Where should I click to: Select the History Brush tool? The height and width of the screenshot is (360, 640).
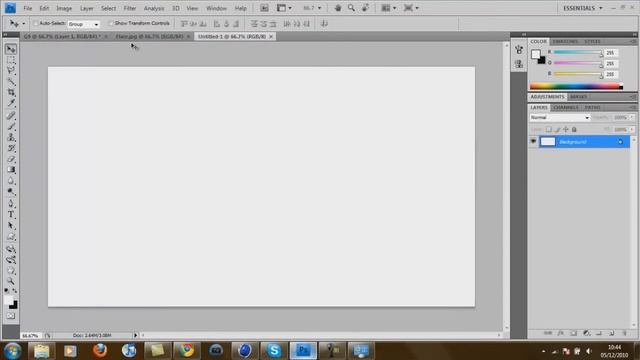pos(11,148)
